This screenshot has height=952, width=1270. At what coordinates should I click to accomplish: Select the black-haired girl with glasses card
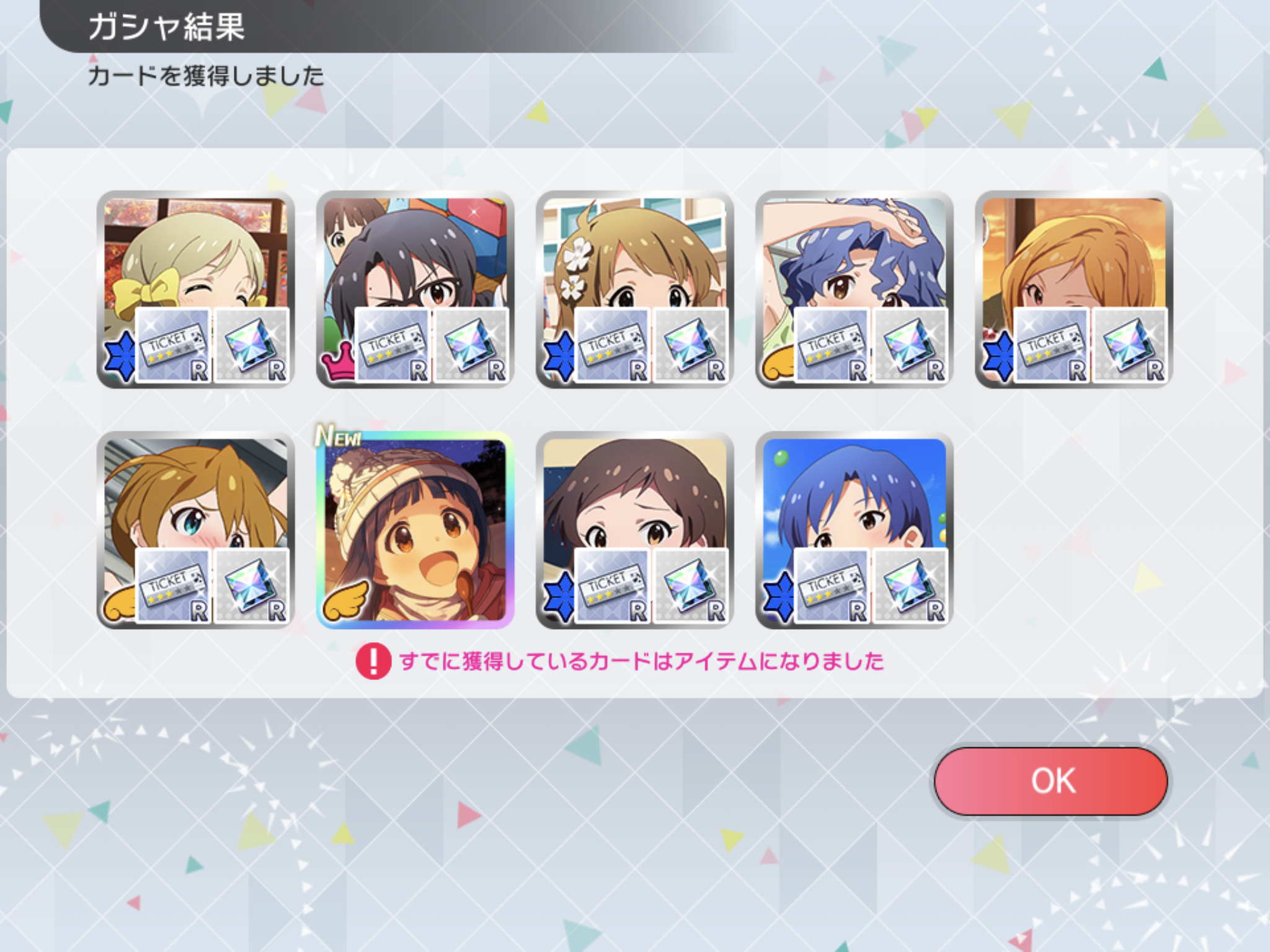(415, 289)
